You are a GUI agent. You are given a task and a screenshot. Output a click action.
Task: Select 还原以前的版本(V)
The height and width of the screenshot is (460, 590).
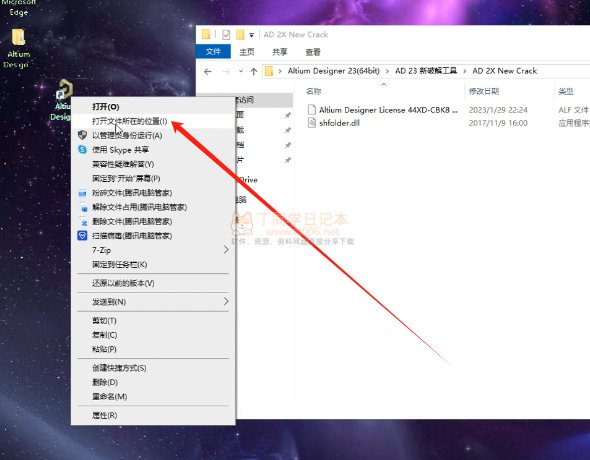(x=154, y=283)
